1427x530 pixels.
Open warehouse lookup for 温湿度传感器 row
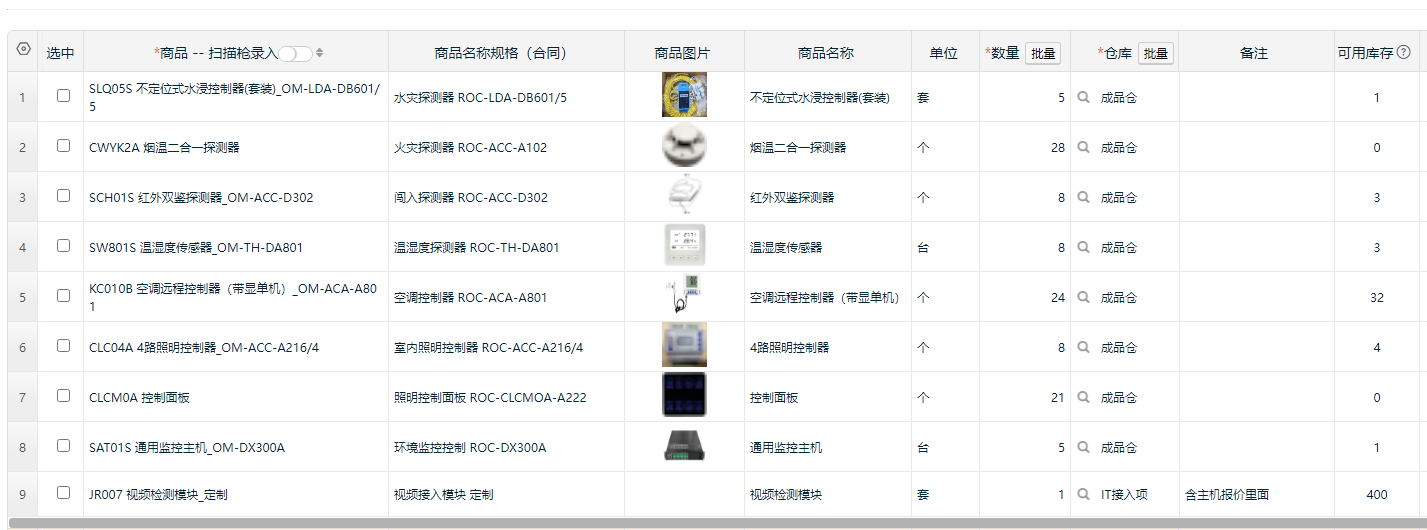pos(1083,248)
